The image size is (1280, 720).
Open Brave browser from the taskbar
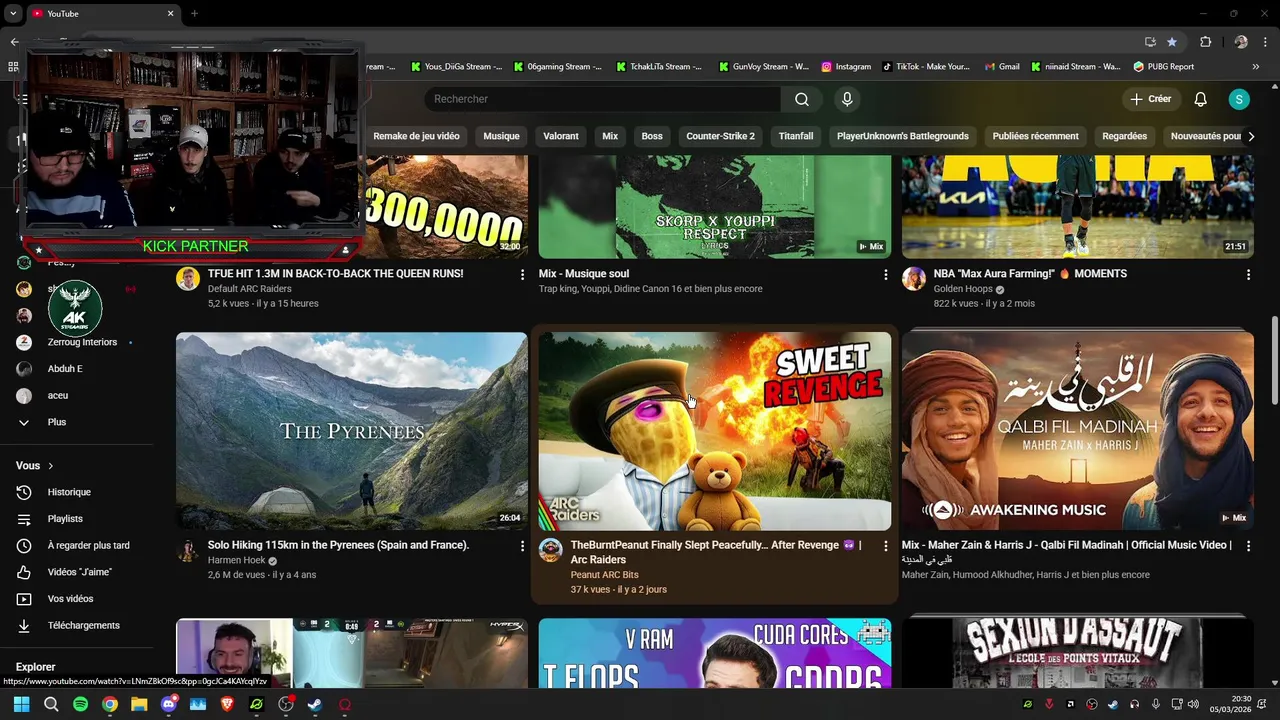click(x=227, y=704)
